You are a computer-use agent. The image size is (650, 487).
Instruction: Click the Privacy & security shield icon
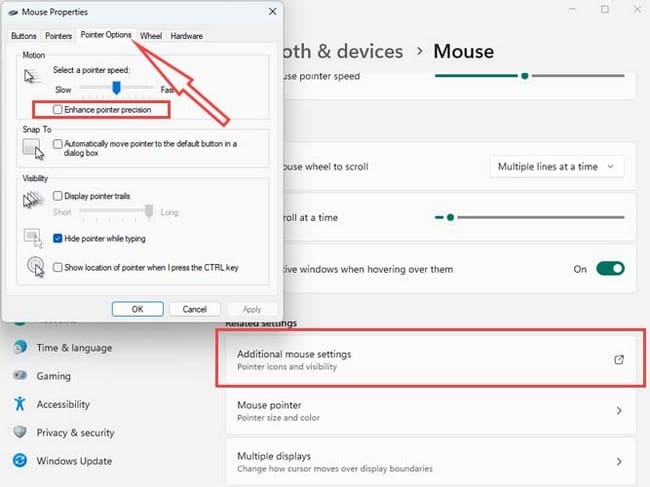click(x=19, y=432)
